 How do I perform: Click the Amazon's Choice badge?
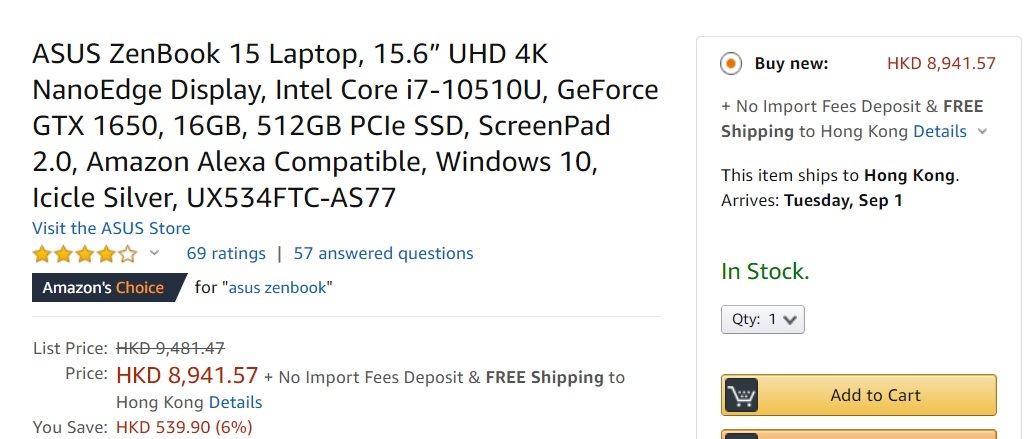click(109, 288)
